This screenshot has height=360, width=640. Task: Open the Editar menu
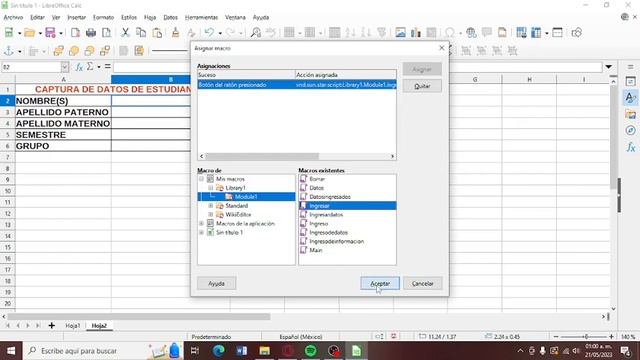click(x=37, y=17)
